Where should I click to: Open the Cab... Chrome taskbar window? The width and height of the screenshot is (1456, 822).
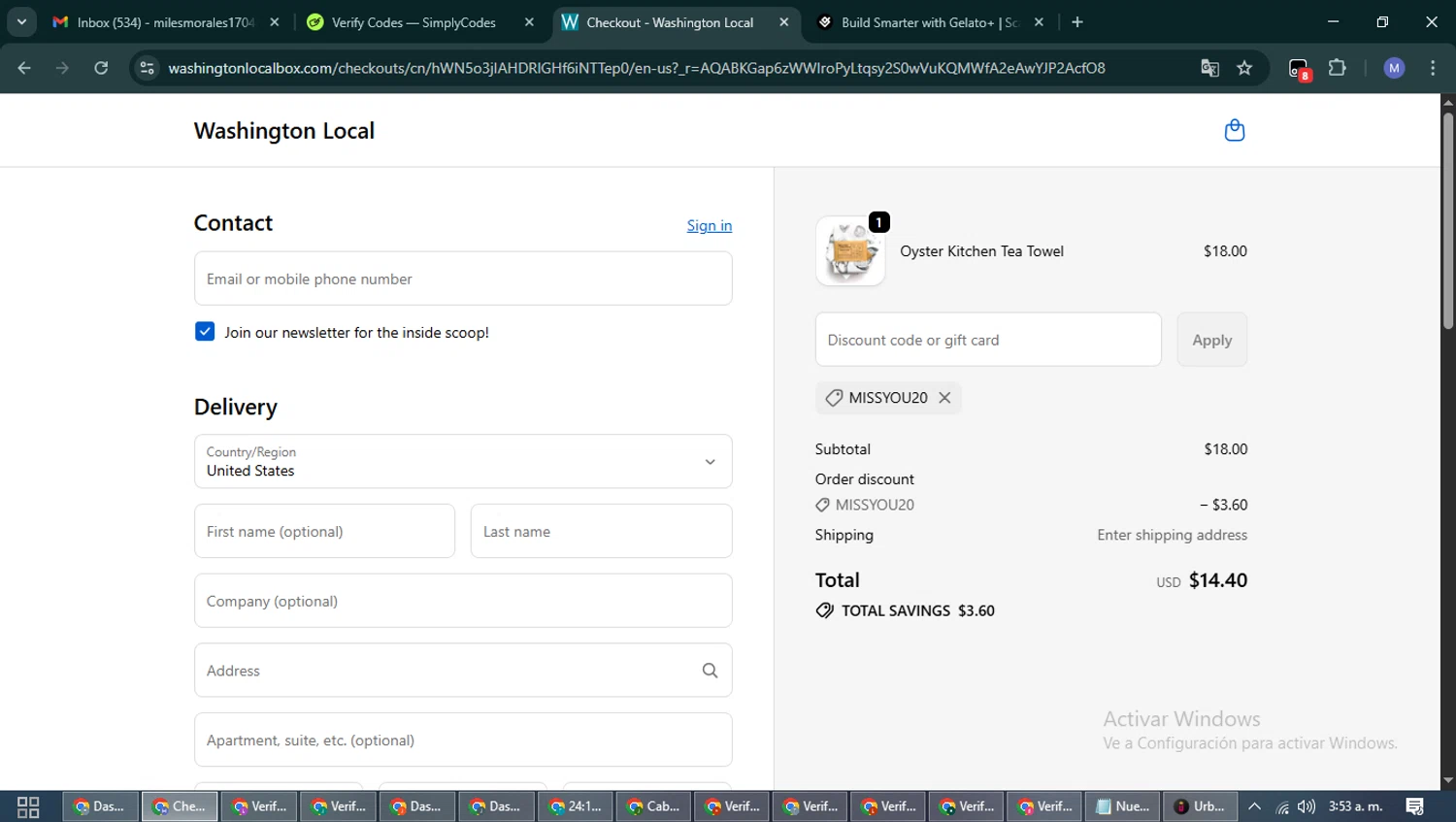(654, 806)
